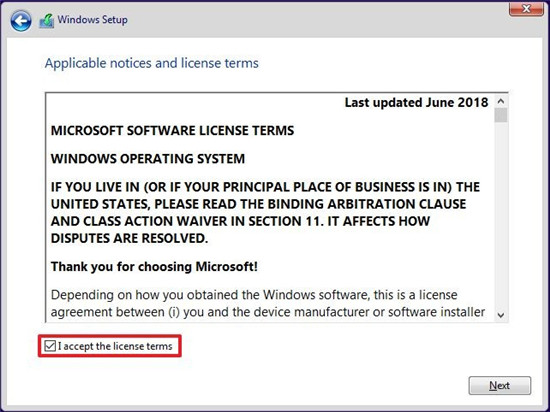This screenshot has height=412, width=550.
Task: Click the "Last updated June 2018" text
Action: pyautogui.click(x=416, y=102)
